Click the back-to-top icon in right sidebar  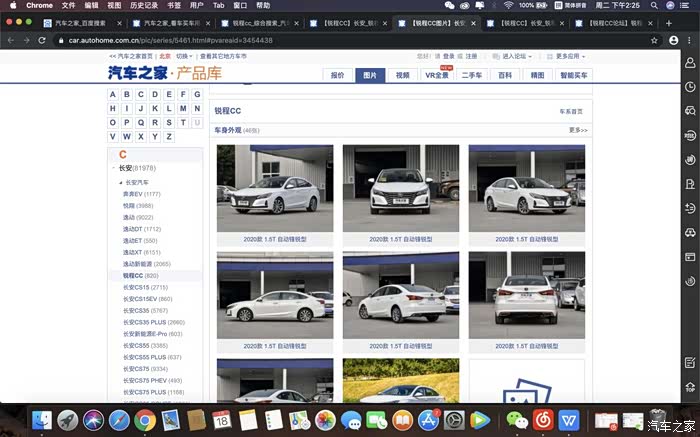[690, 386]
